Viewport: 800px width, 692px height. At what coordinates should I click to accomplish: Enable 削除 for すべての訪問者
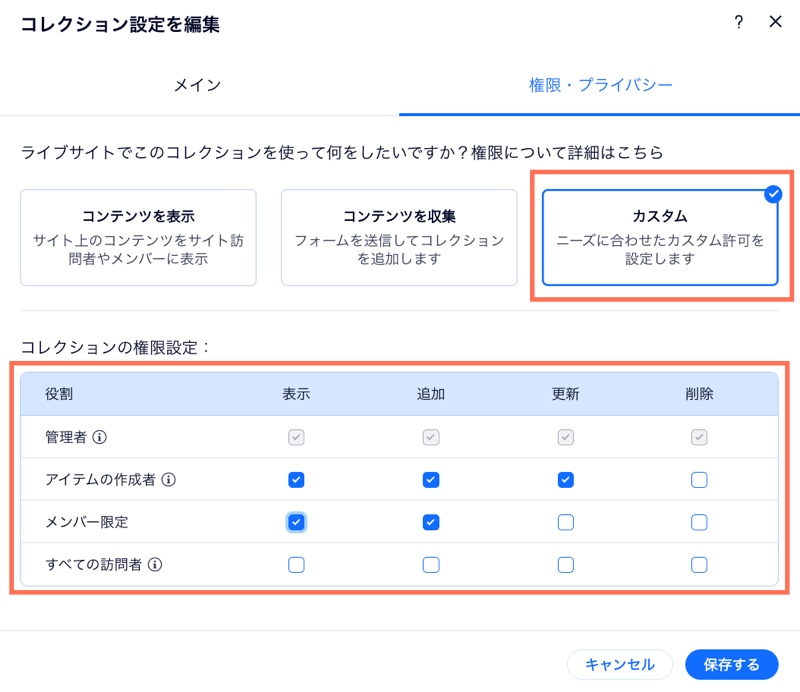(699, 564)
